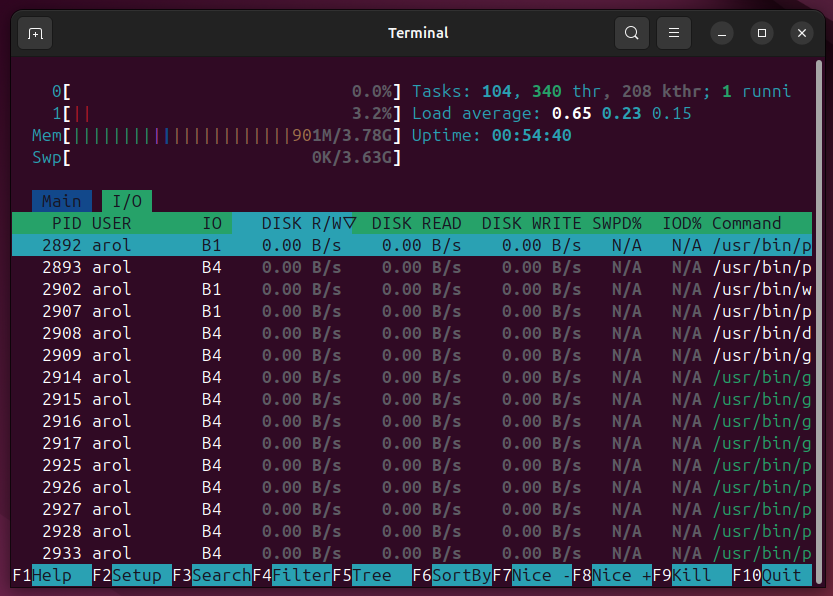This screenshot has width=833, height=596.
Task: Sort by the Command column header
Action: click(746, 223)
